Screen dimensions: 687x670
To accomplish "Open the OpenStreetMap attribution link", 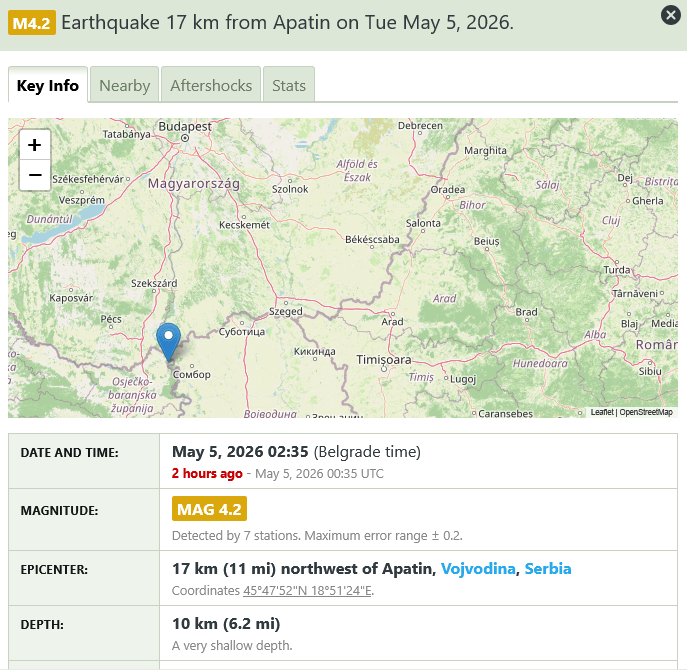I will pyautogui.click(x=646, y=412).
